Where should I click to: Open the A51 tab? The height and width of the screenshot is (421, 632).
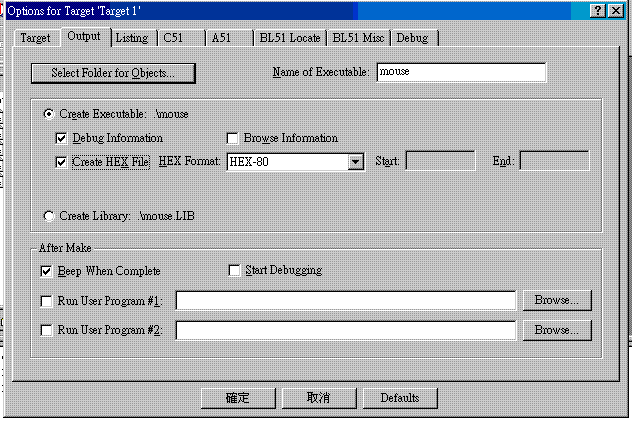(223, 38)
